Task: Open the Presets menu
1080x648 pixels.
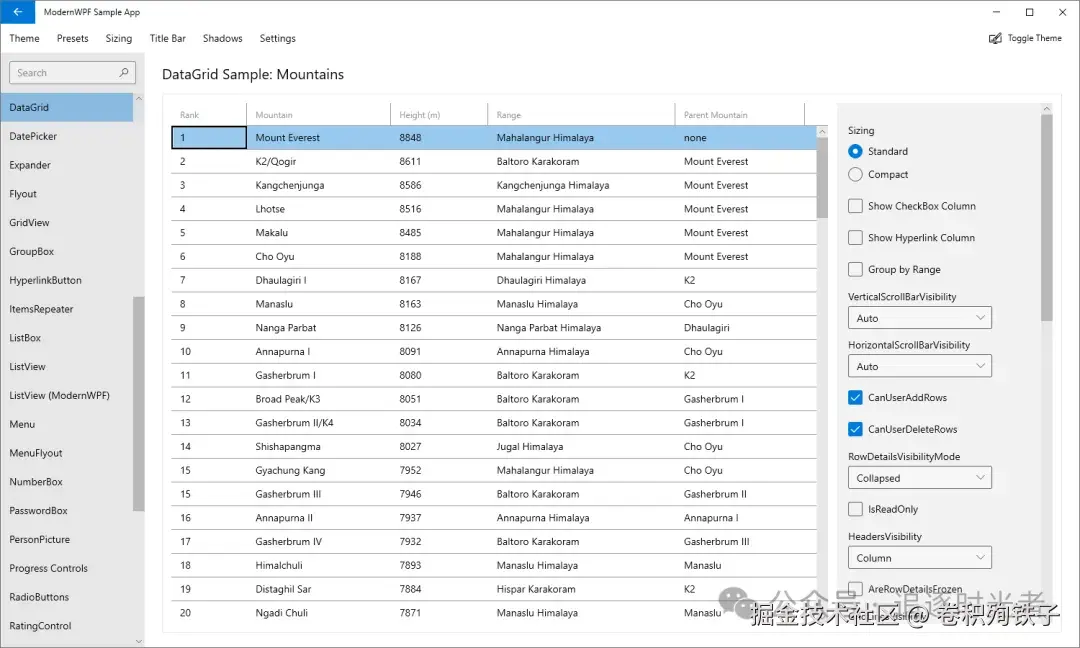Action: 72,39
